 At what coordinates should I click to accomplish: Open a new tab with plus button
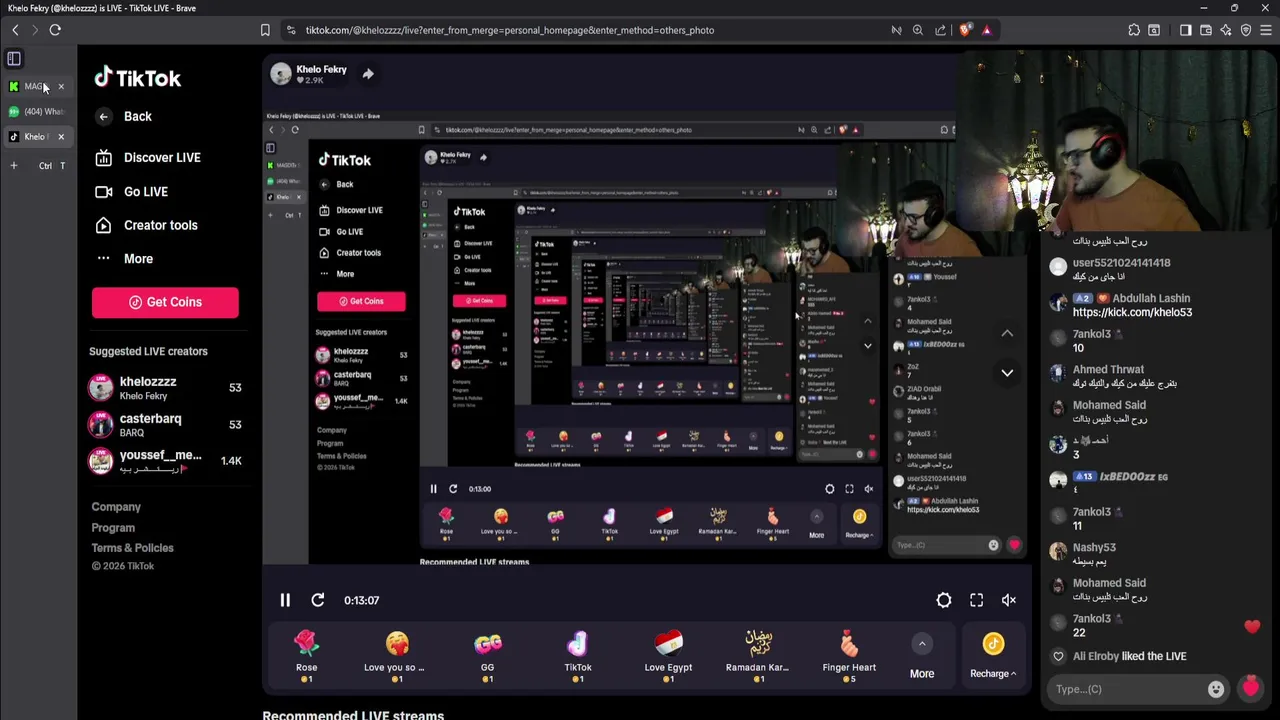[x=14, y=166]
